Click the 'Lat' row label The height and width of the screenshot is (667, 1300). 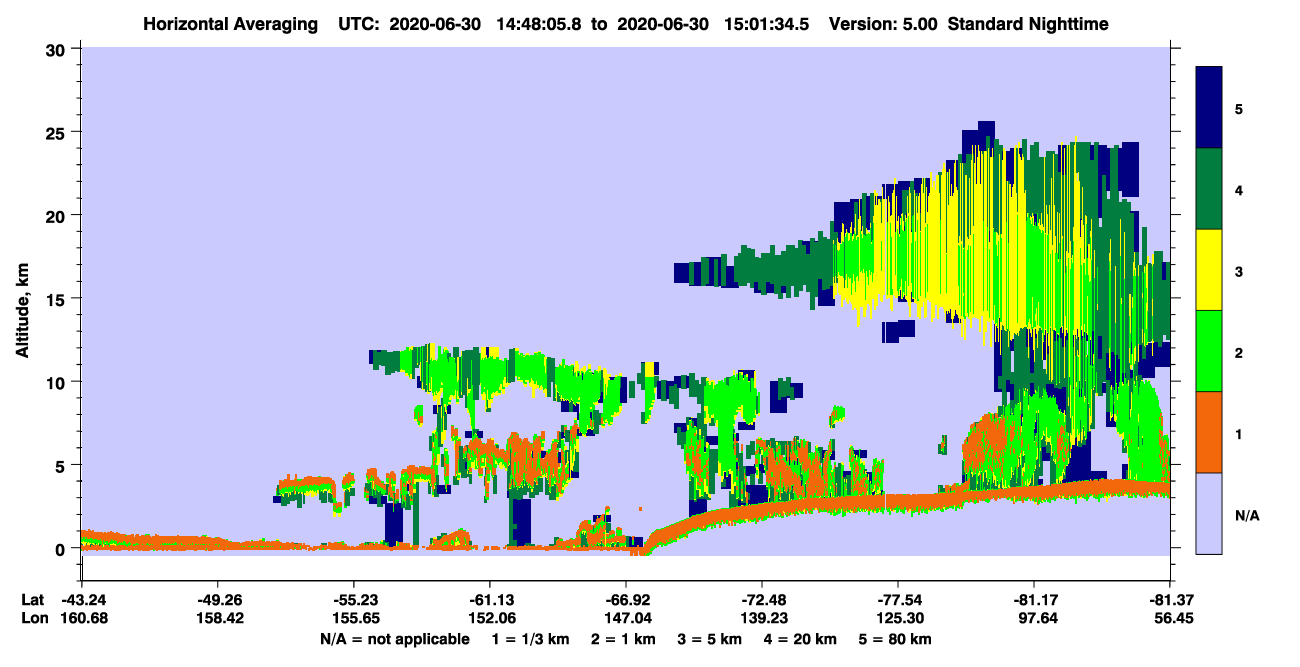click(33, 600)
